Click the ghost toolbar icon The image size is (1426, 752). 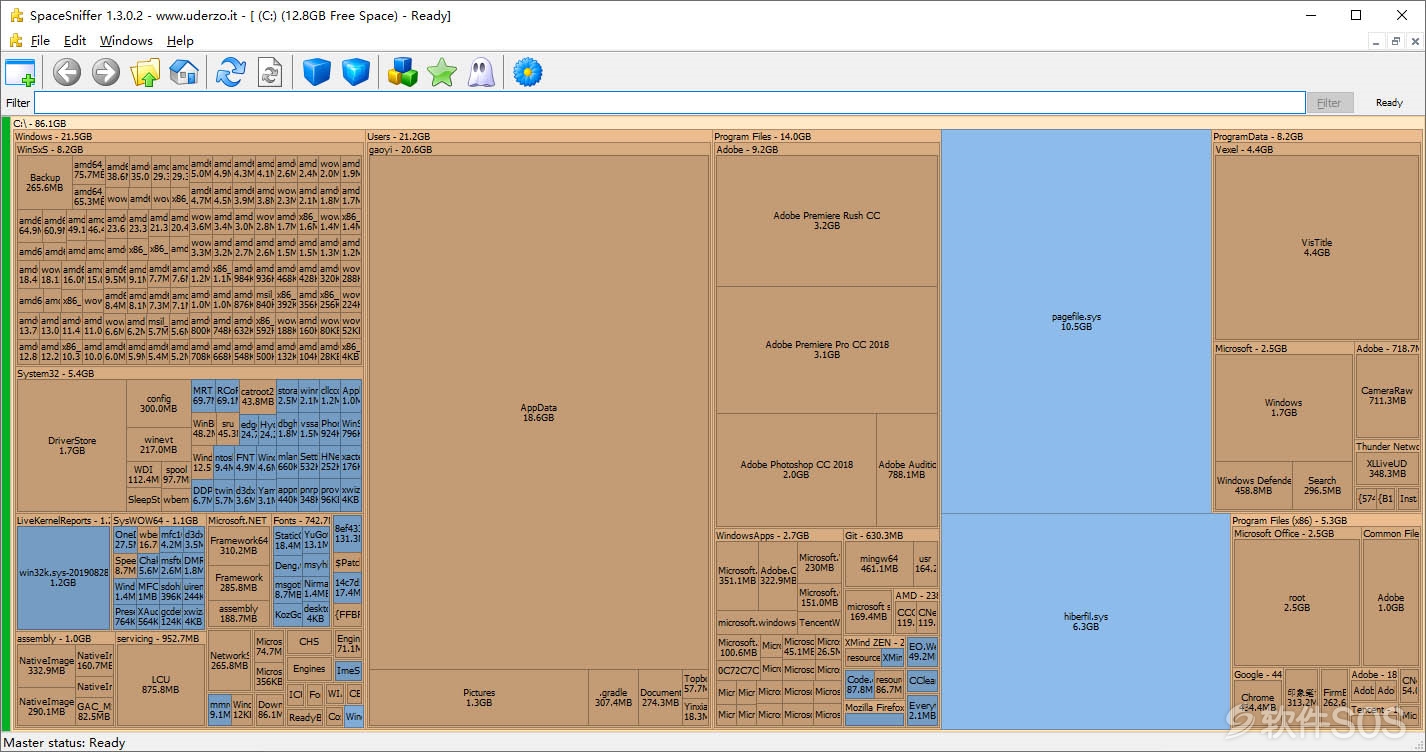coord(481,72)
